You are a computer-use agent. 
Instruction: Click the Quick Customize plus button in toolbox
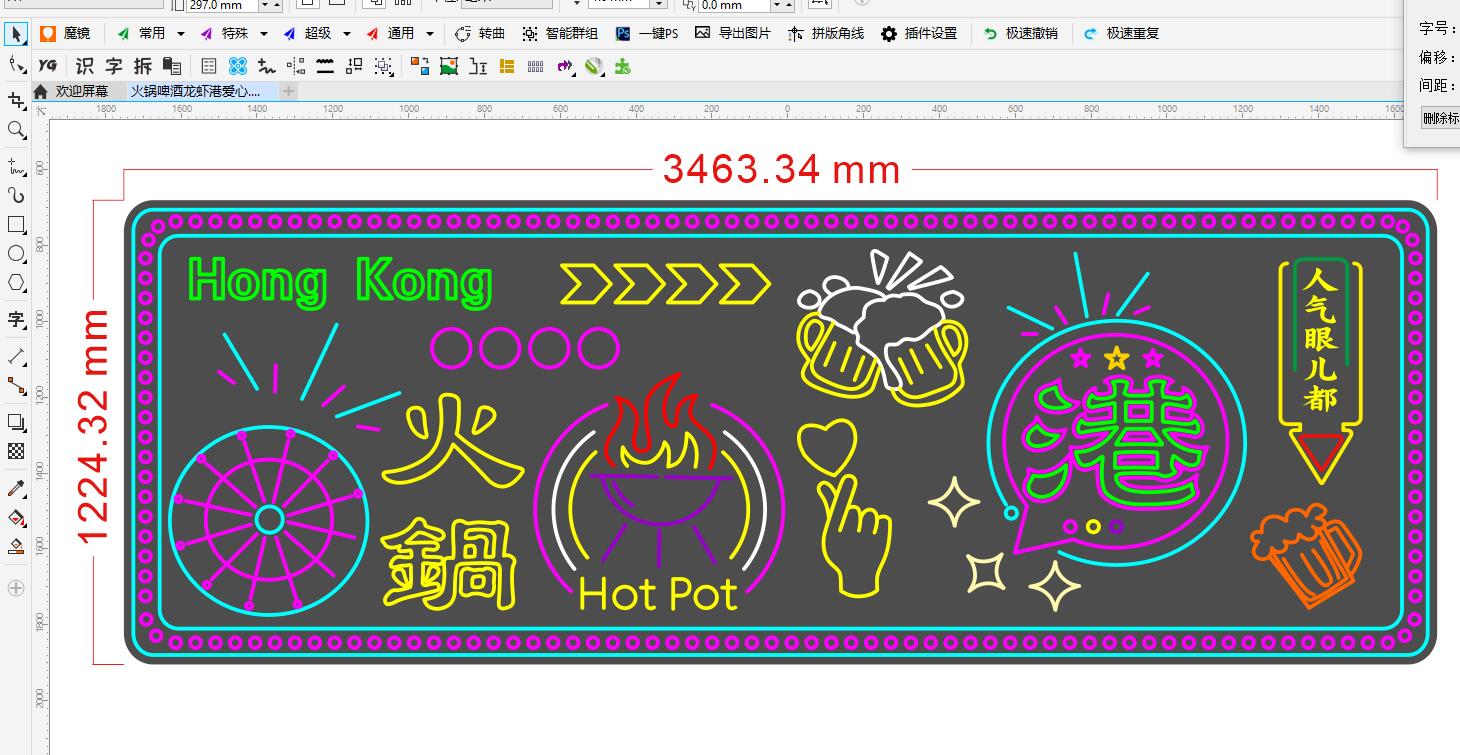[16, 588]
